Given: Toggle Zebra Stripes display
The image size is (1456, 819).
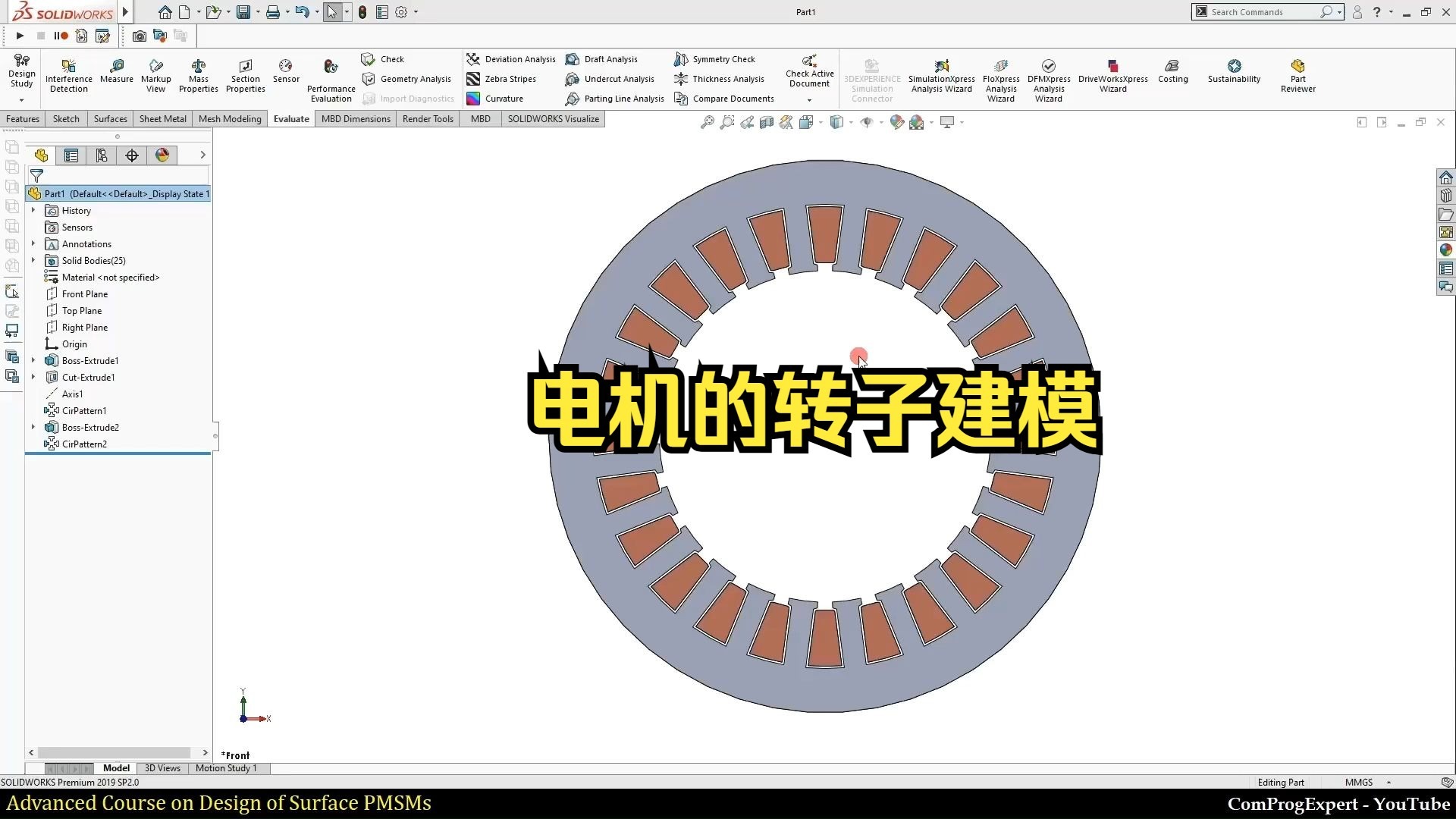Looking at the screenshot, I should tap(503, 79).
